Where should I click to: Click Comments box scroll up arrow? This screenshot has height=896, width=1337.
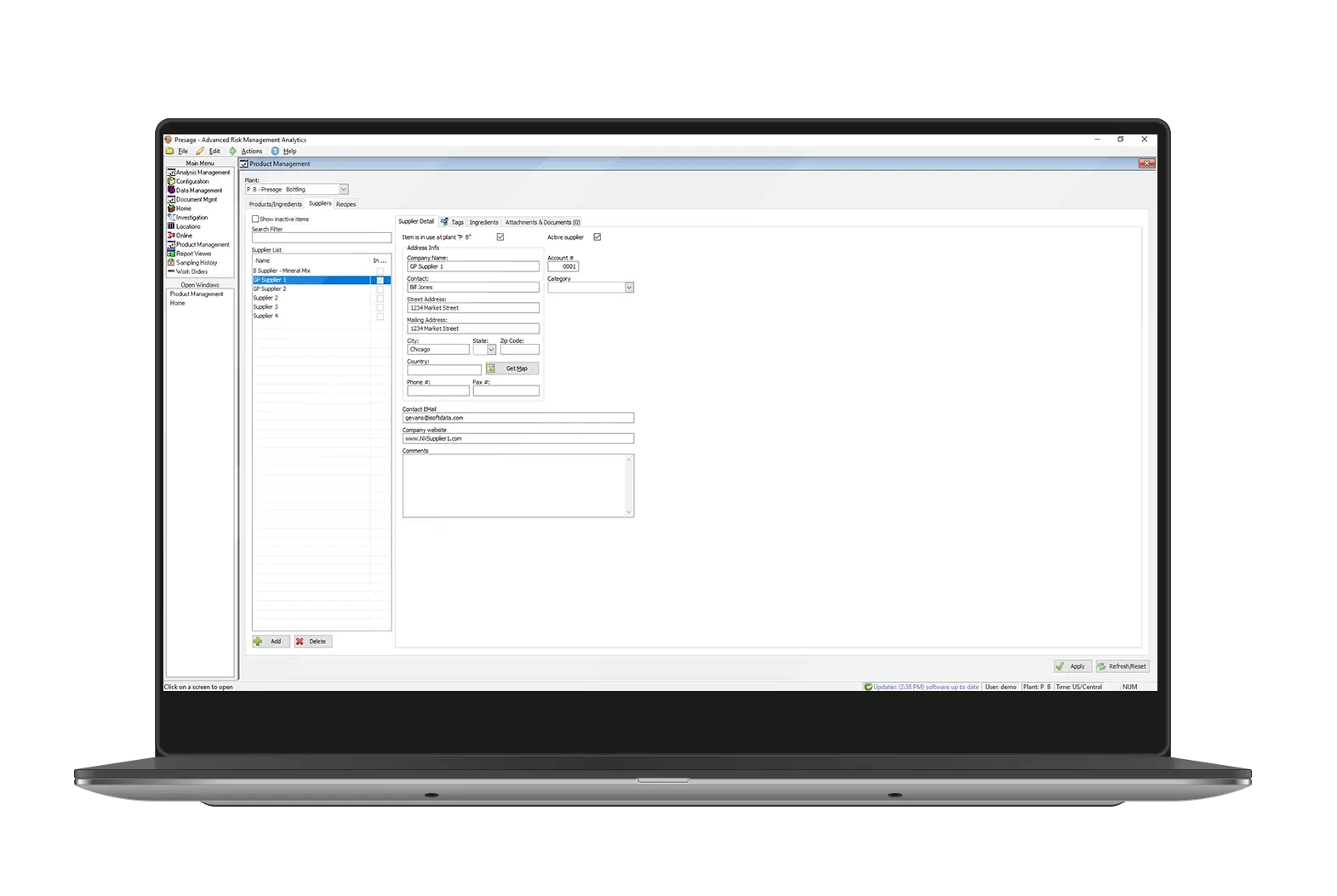[629, 460]
